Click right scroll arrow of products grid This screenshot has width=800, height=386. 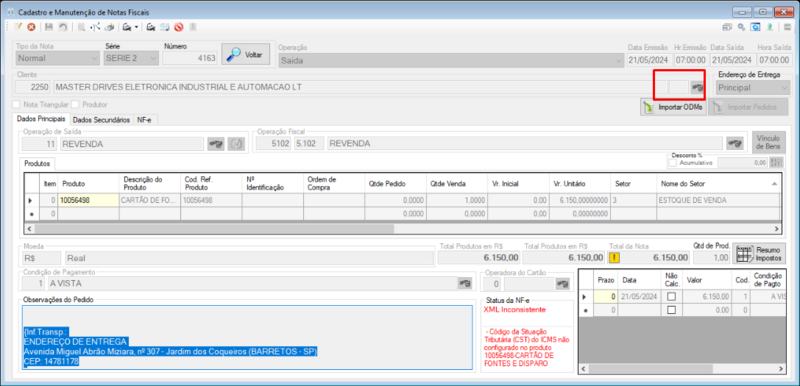777,229
